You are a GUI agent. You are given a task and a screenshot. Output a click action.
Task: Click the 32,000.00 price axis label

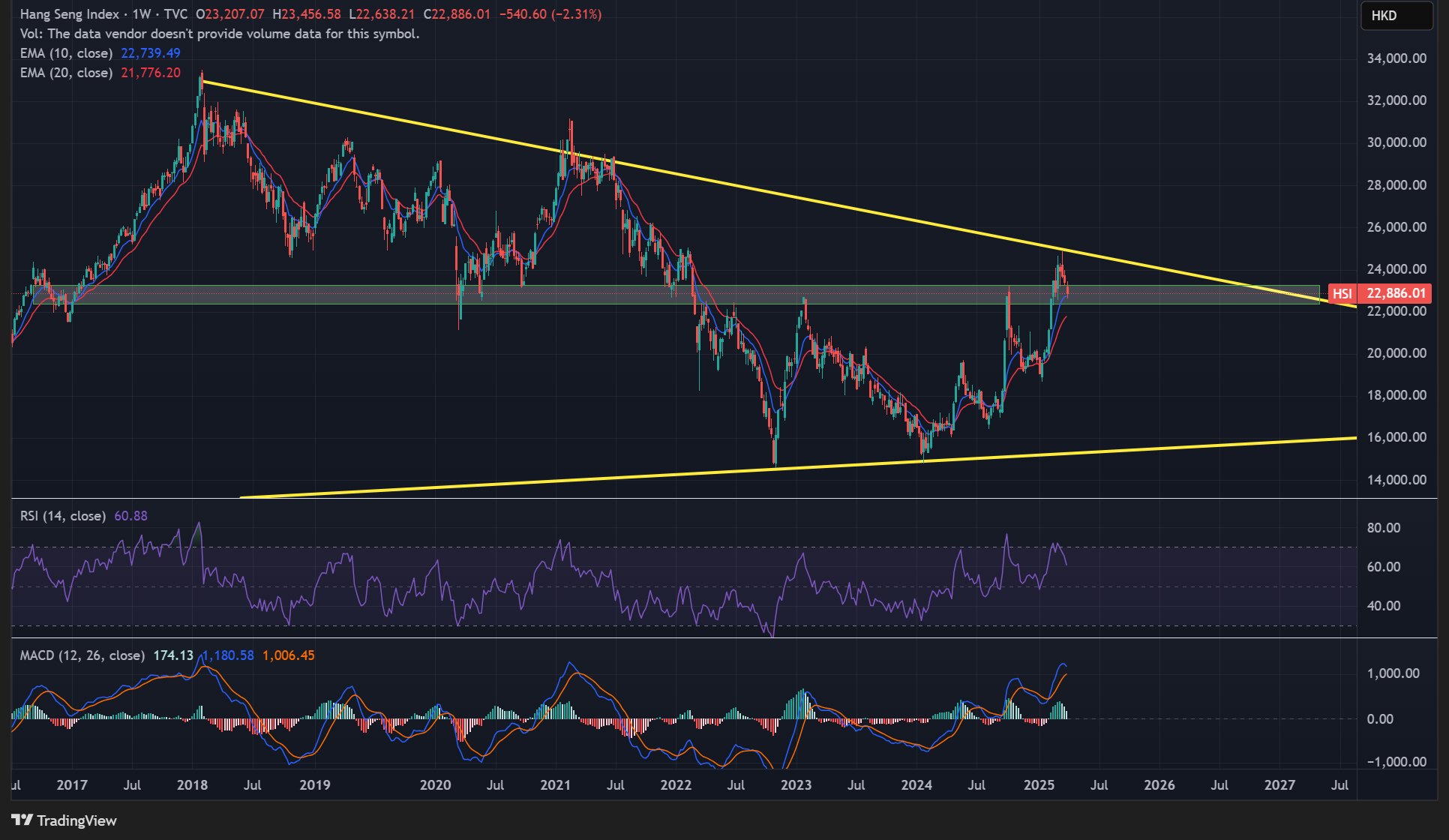tap(1396, 100)
